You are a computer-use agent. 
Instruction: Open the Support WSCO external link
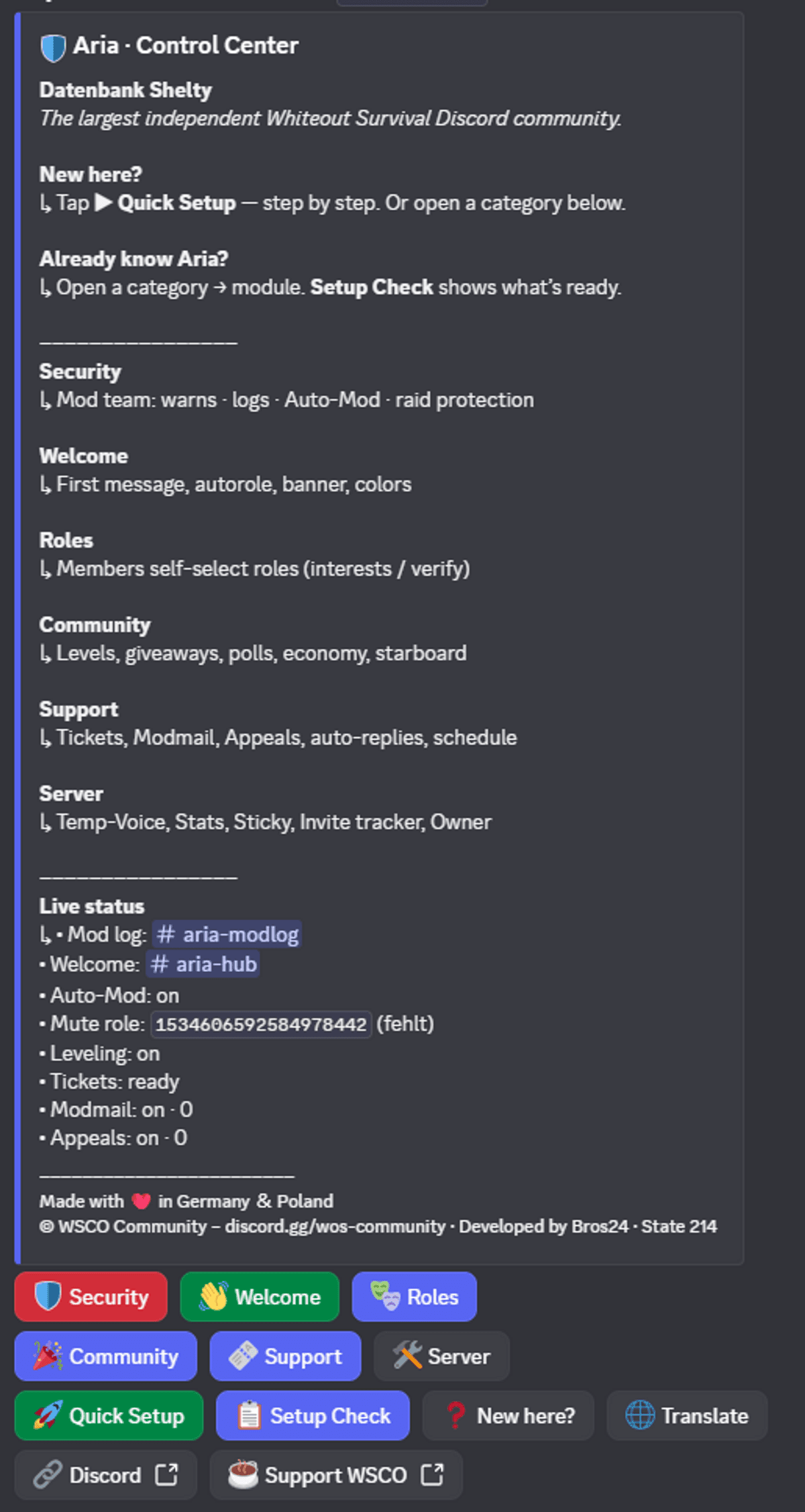point(336,1475)
